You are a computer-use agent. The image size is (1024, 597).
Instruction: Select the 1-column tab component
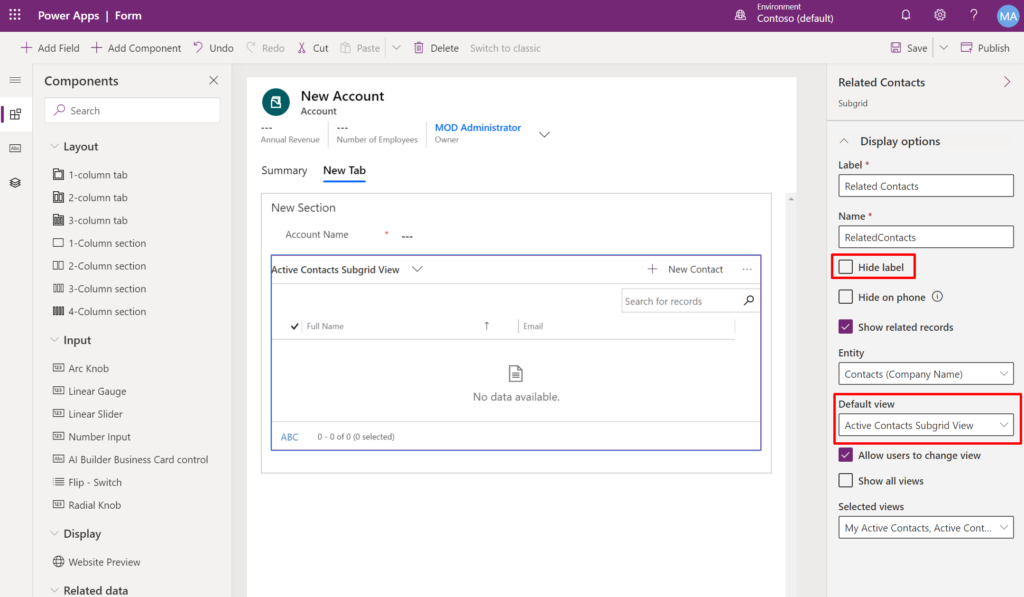pos(90,174)
